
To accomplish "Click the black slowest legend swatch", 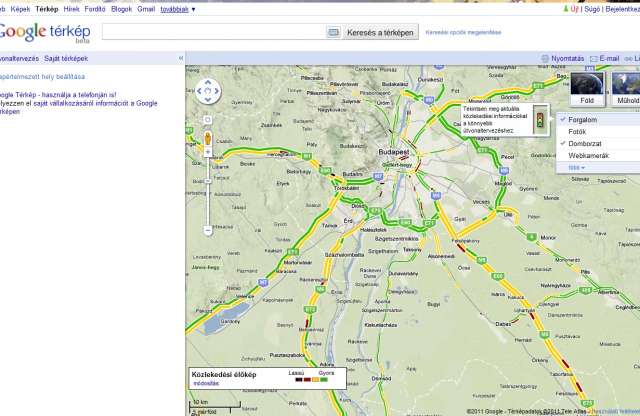I will pos(299,380).
